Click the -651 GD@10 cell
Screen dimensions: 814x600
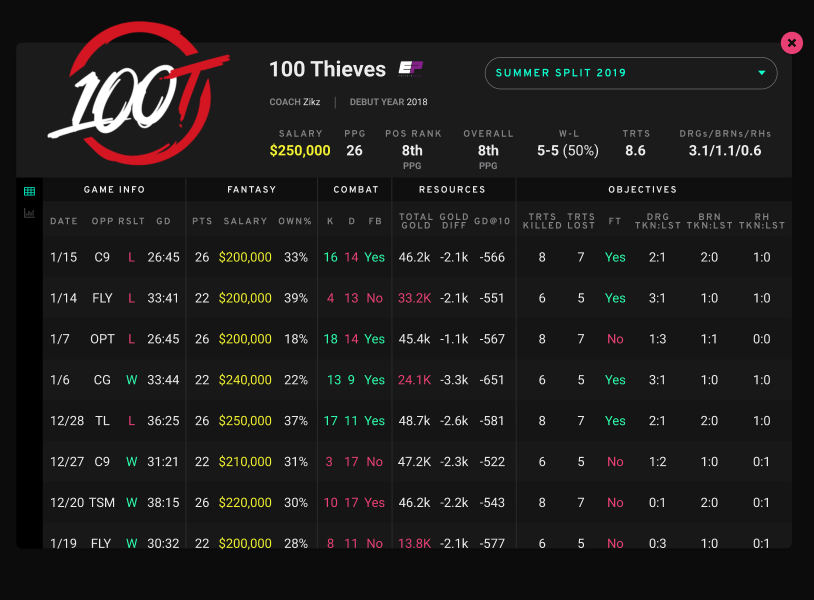point(492,380)
